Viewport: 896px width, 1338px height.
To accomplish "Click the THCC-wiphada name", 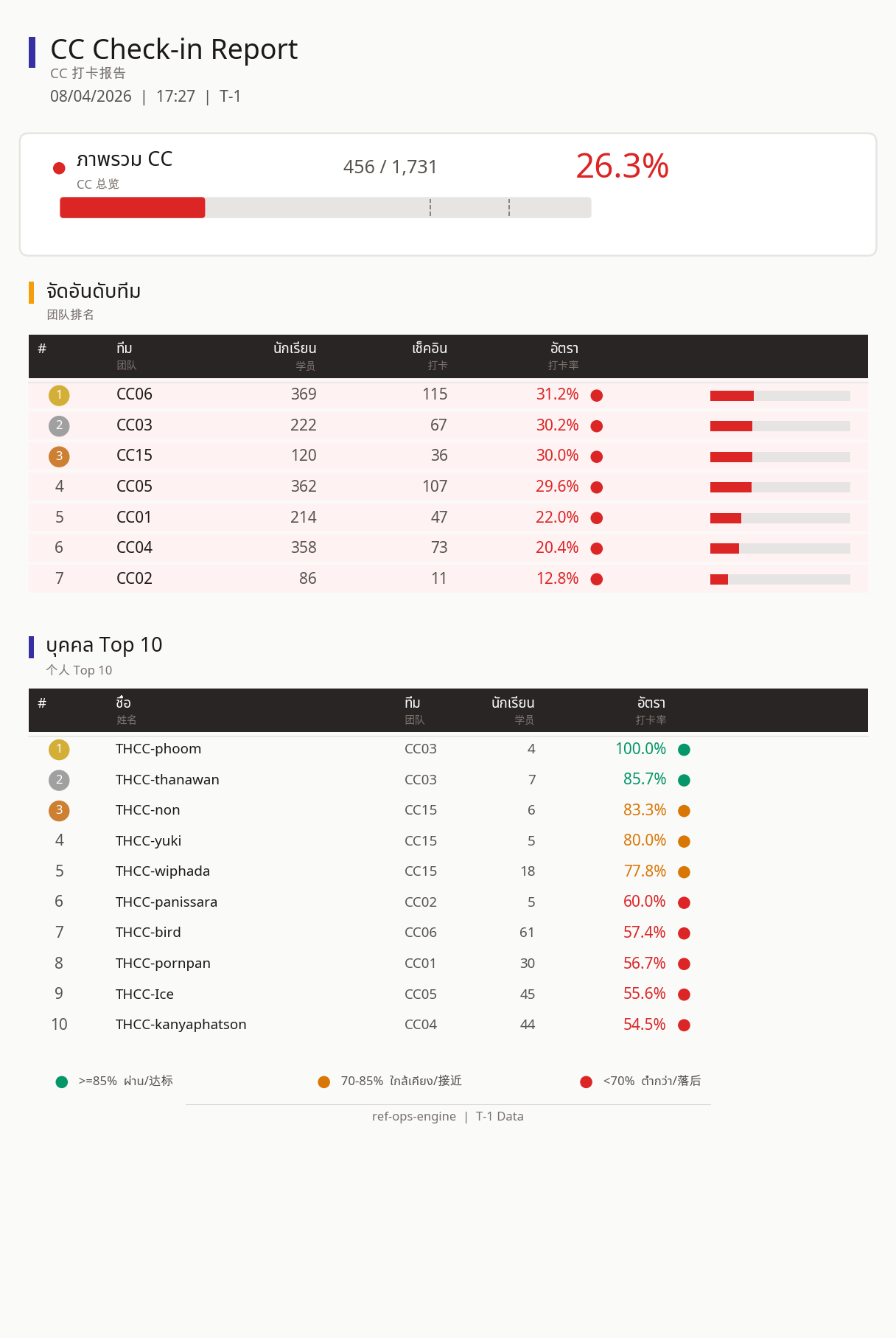I will pos(163,871).
